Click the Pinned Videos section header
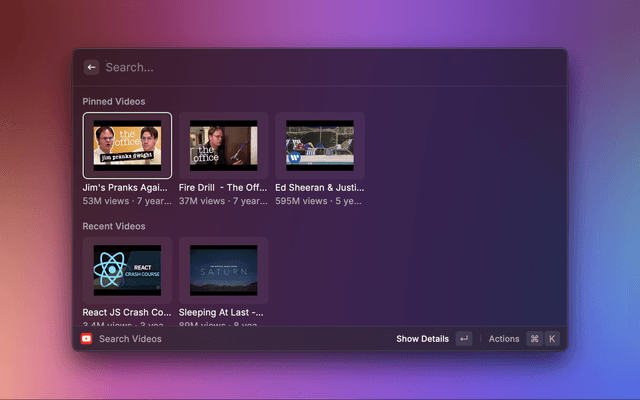This screenshot has width=640, height=400. pos(113,101)
